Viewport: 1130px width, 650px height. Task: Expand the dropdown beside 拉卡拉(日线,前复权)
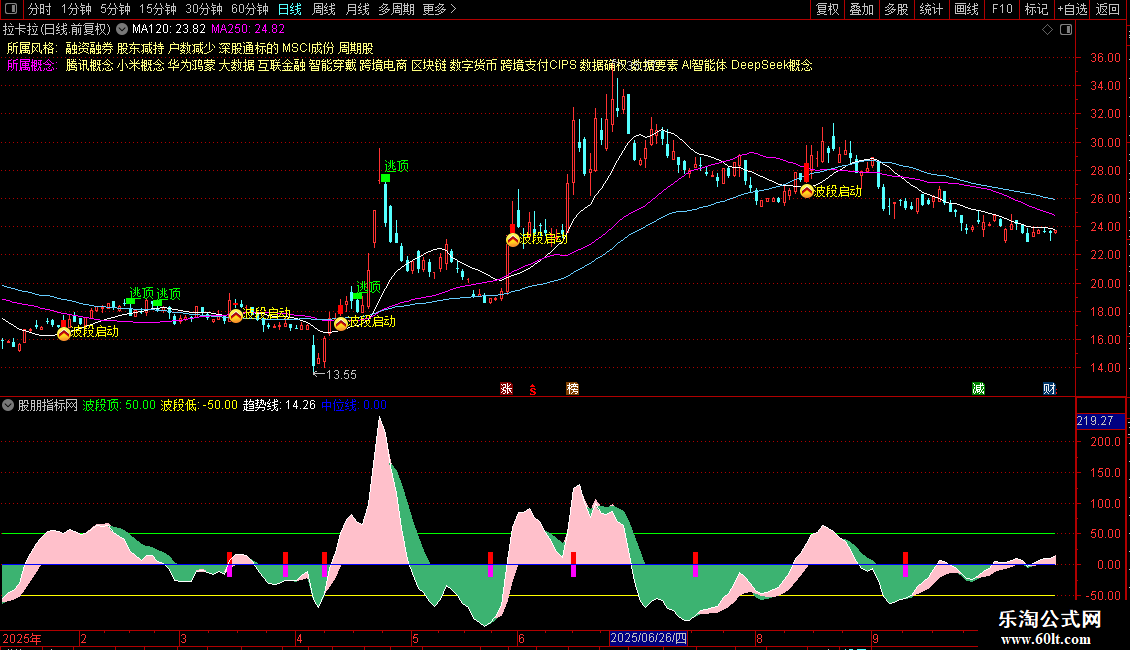tap(122, 30)
